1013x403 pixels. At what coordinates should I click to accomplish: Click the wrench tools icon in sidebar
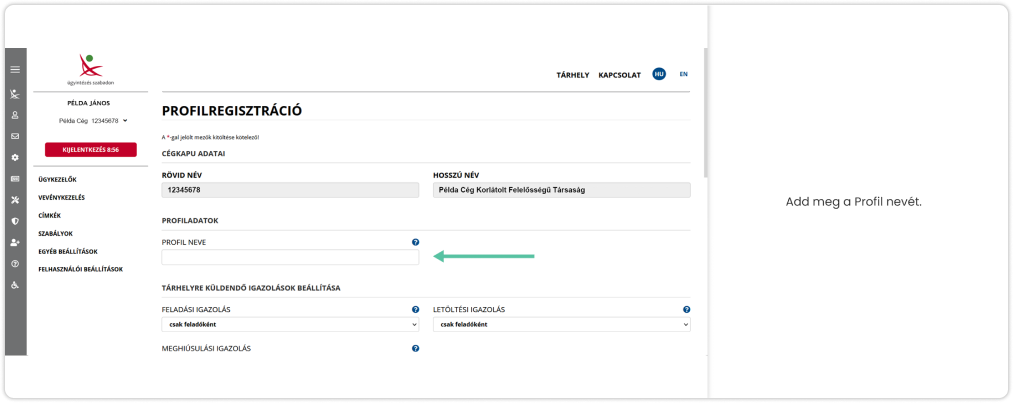(15, 200)
